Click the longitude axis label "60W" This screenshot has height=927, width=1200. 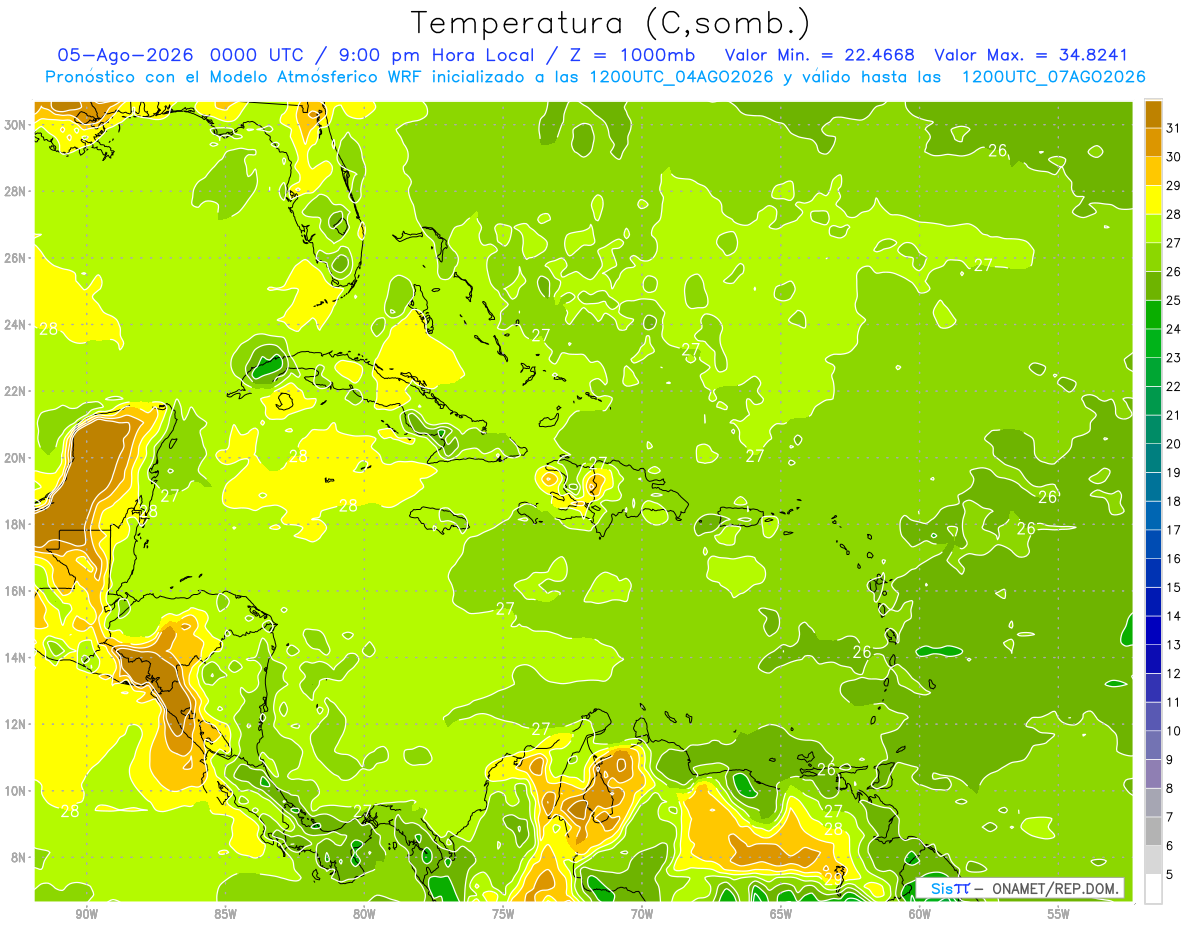pos(920,914)
